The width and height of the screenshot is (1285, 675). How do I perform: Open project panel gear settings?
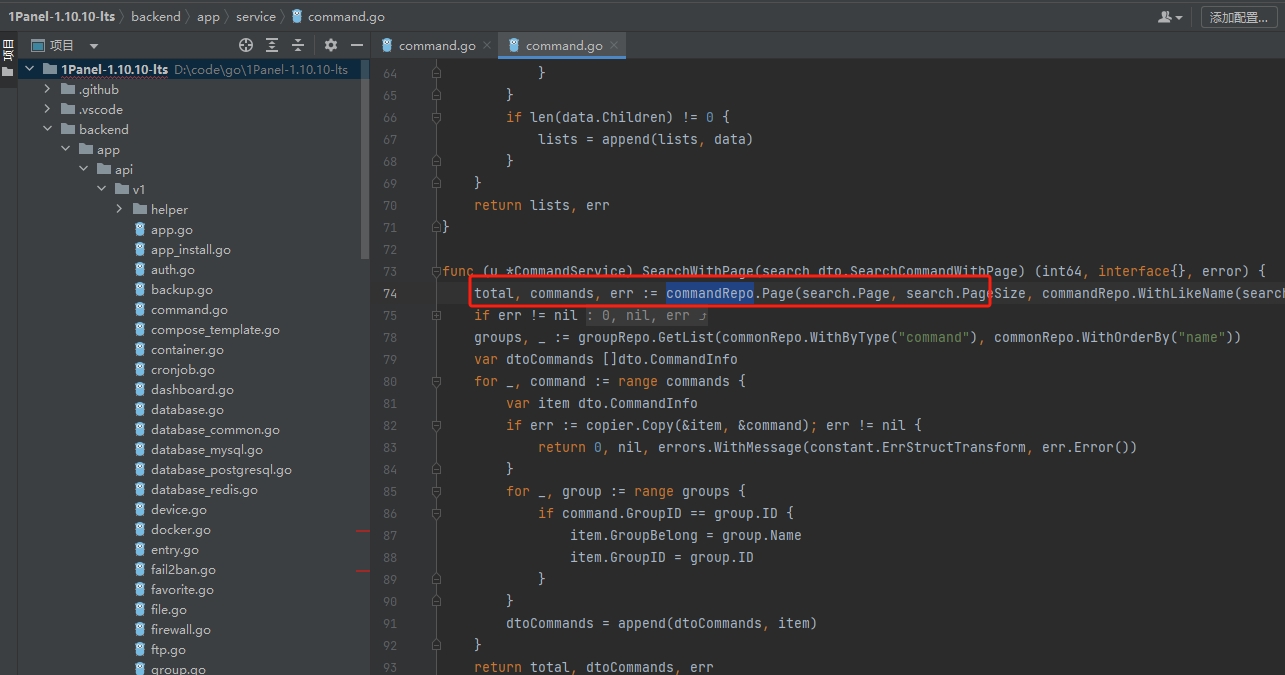tap(331, 45)
